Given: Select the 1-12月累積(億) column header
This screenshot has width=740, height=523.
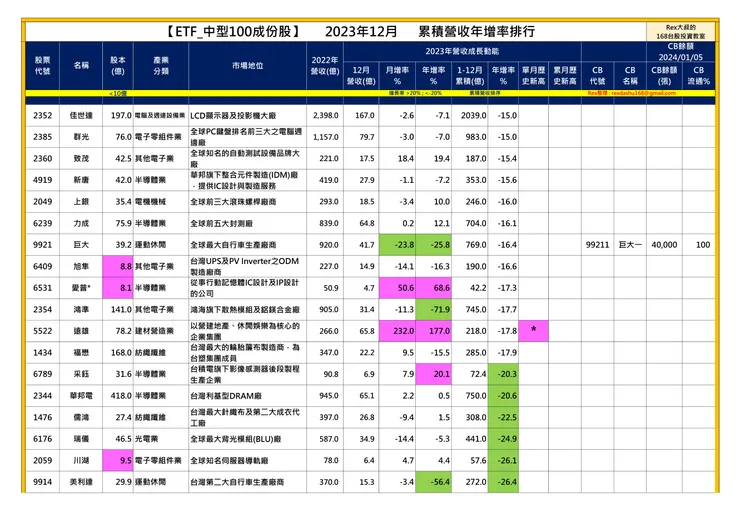Looking at the screenshot, I should pos(470,76).
